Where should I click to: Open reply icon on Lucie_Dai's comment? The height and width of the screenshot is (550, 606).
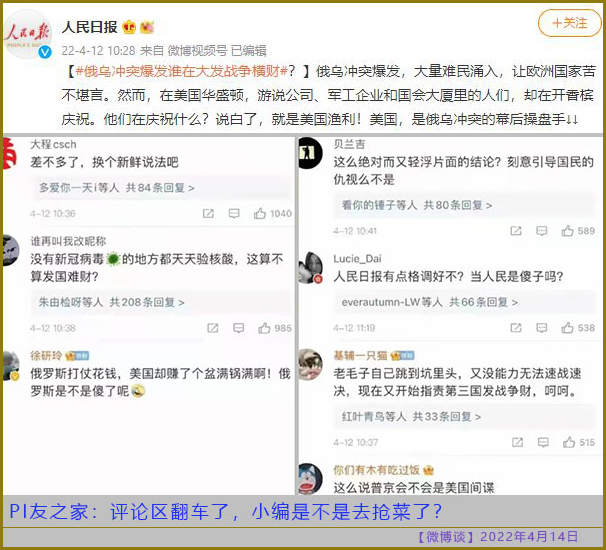pyautogui.click(x=541, y=328)
